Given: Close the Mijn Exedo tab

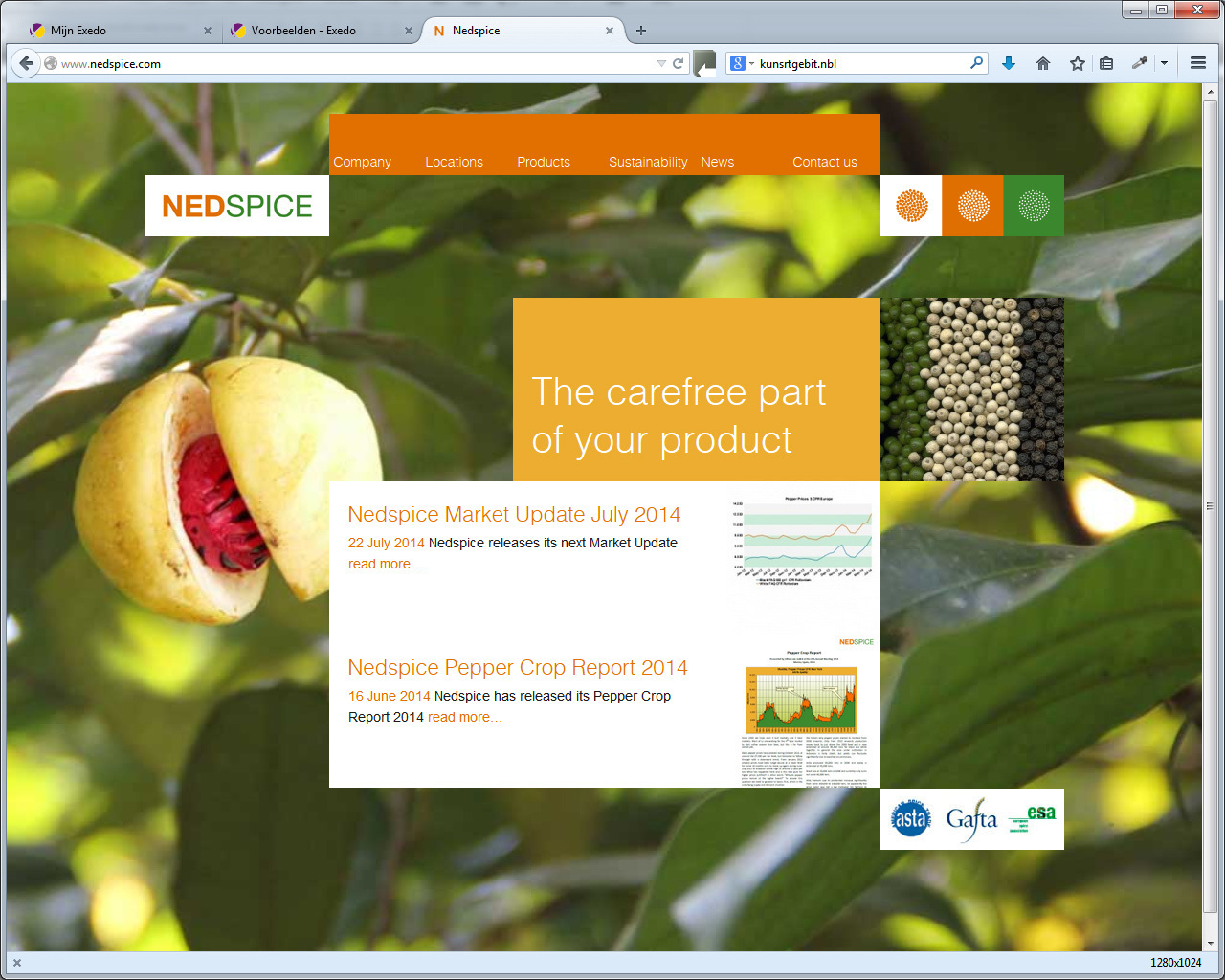Looking at the screenshot, I should click(208, 31).
